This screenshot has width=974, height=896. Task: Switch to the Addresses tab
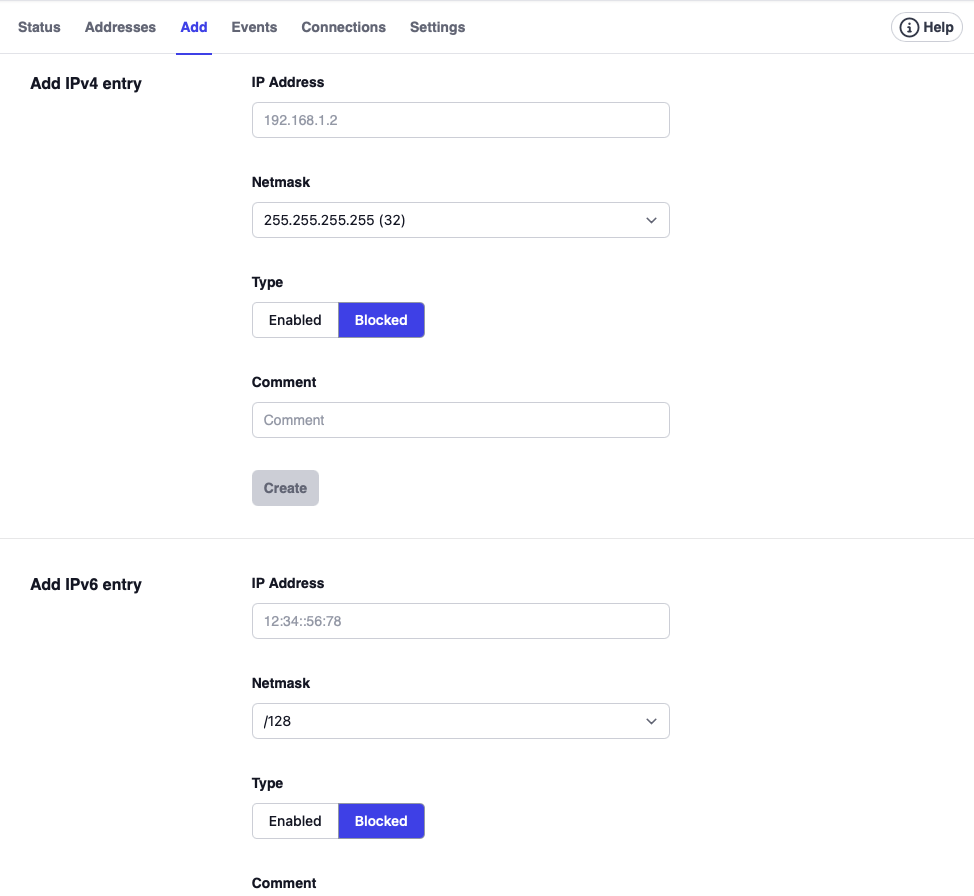[120, 27]
